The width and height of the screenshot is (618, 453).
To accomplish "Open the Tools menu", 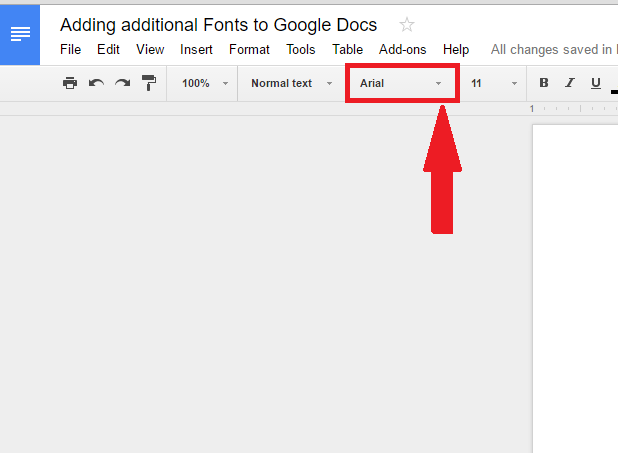I will click(301, 50).
